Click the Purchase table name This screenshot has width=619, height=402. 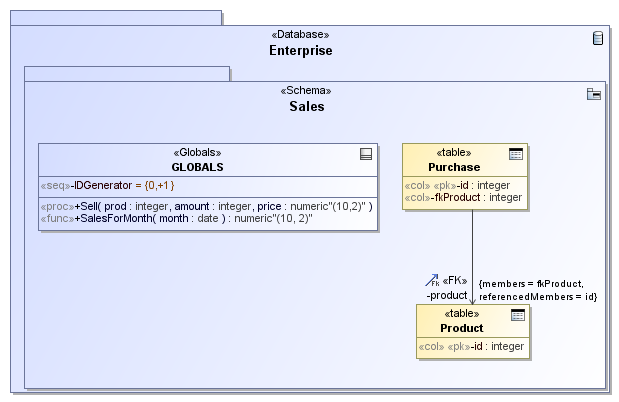point(454,167)
